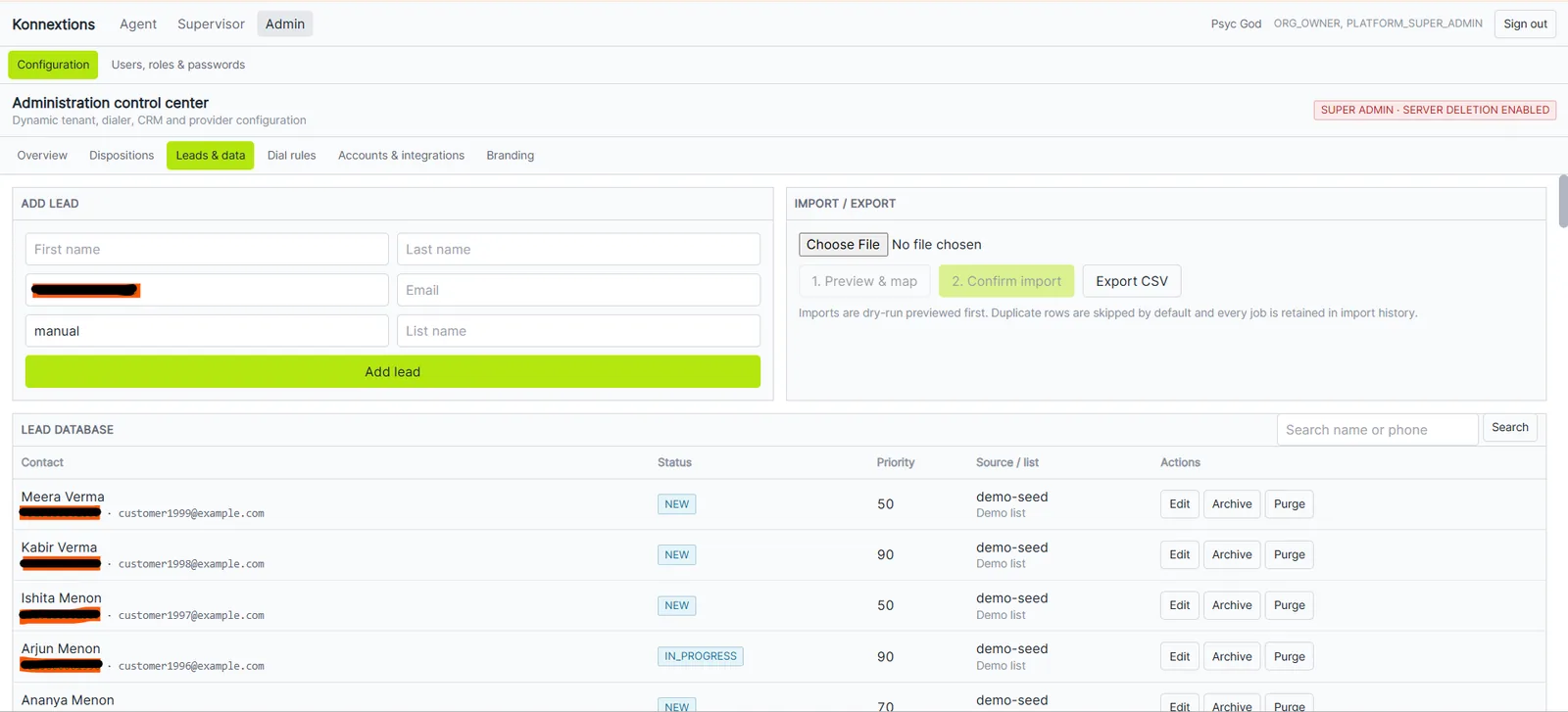This screenshot has height=712, width=1568.
Task: Click the Choose File button
Action: (843, 245)
